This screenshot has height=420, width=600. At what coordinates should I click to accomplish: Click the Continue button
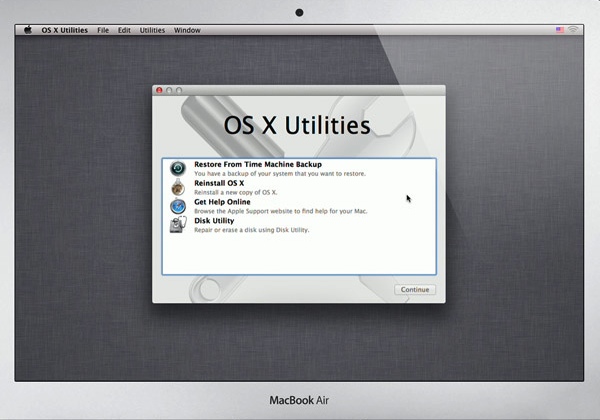click(x=415, y=290)
